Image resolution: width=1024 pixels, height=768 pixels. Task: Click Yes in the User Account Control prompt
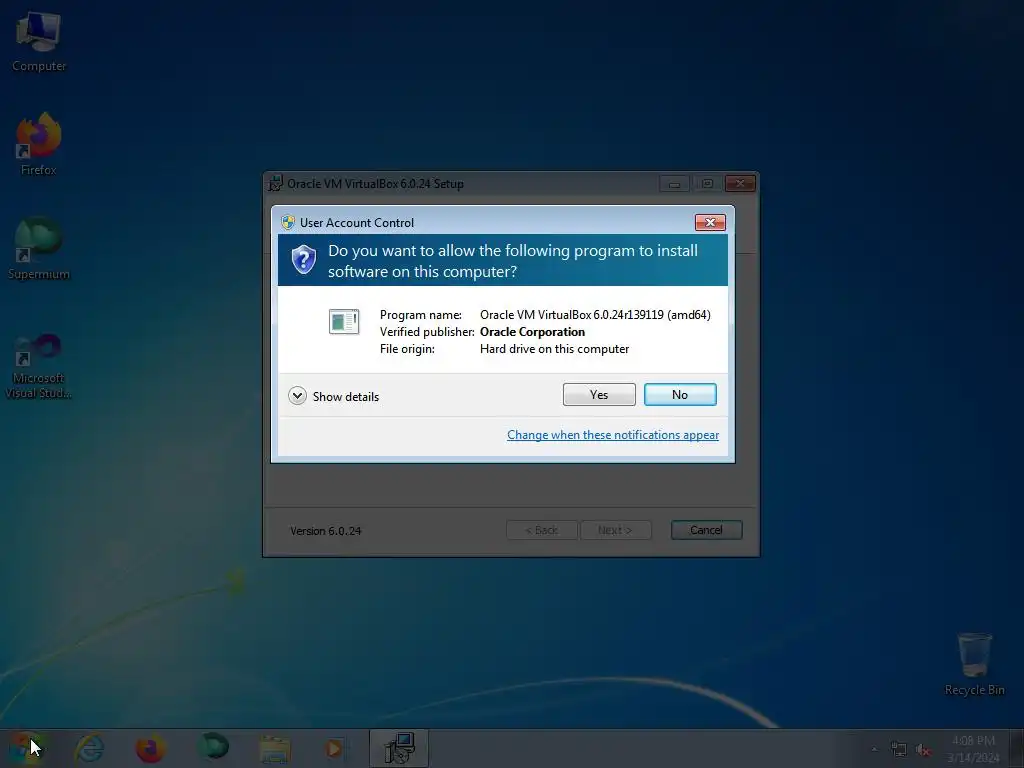point(599,394)
